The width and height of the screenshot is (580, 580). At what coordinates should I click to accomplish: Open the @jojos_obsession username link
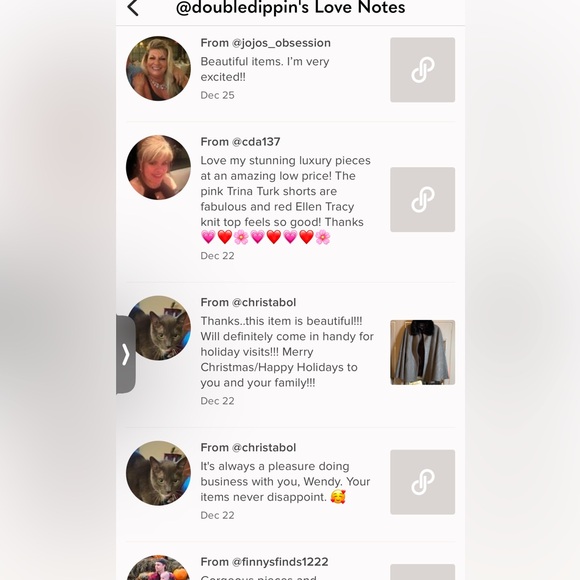coord(281,43)
